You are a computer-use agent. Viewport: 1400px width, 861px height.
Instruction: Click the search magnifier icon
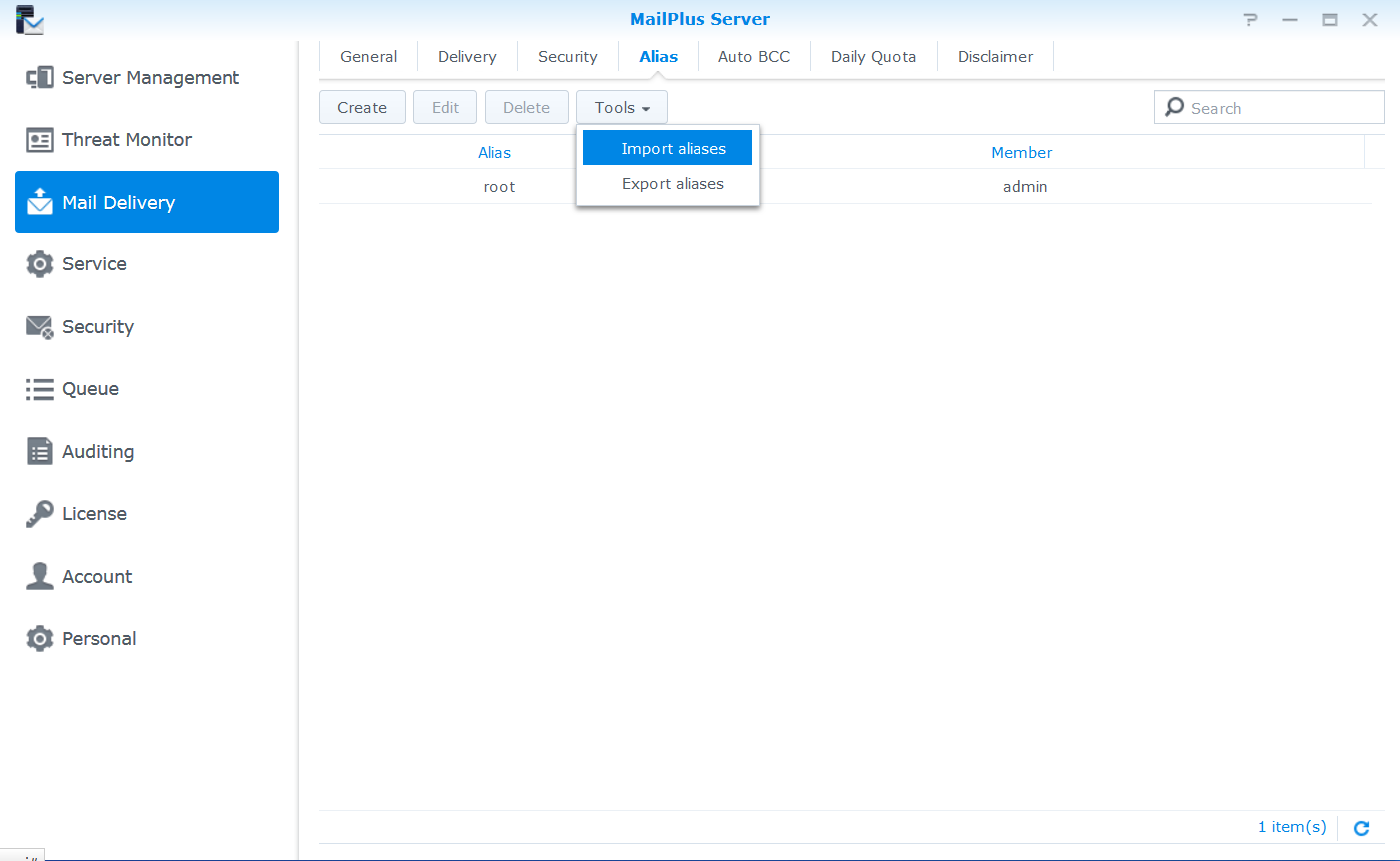(x=1174, y=107)
